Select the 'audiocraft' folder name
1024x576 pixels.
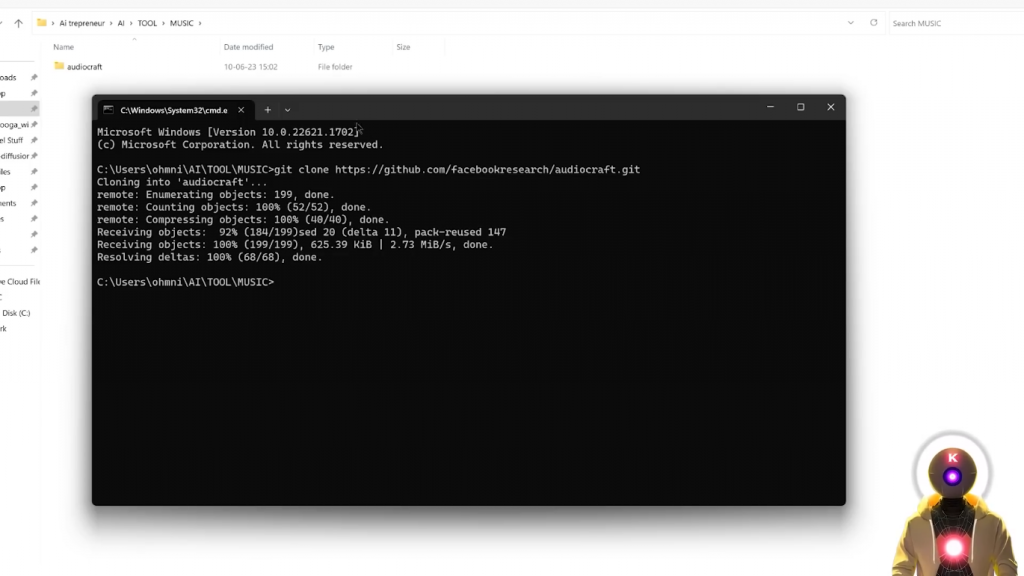84,67
